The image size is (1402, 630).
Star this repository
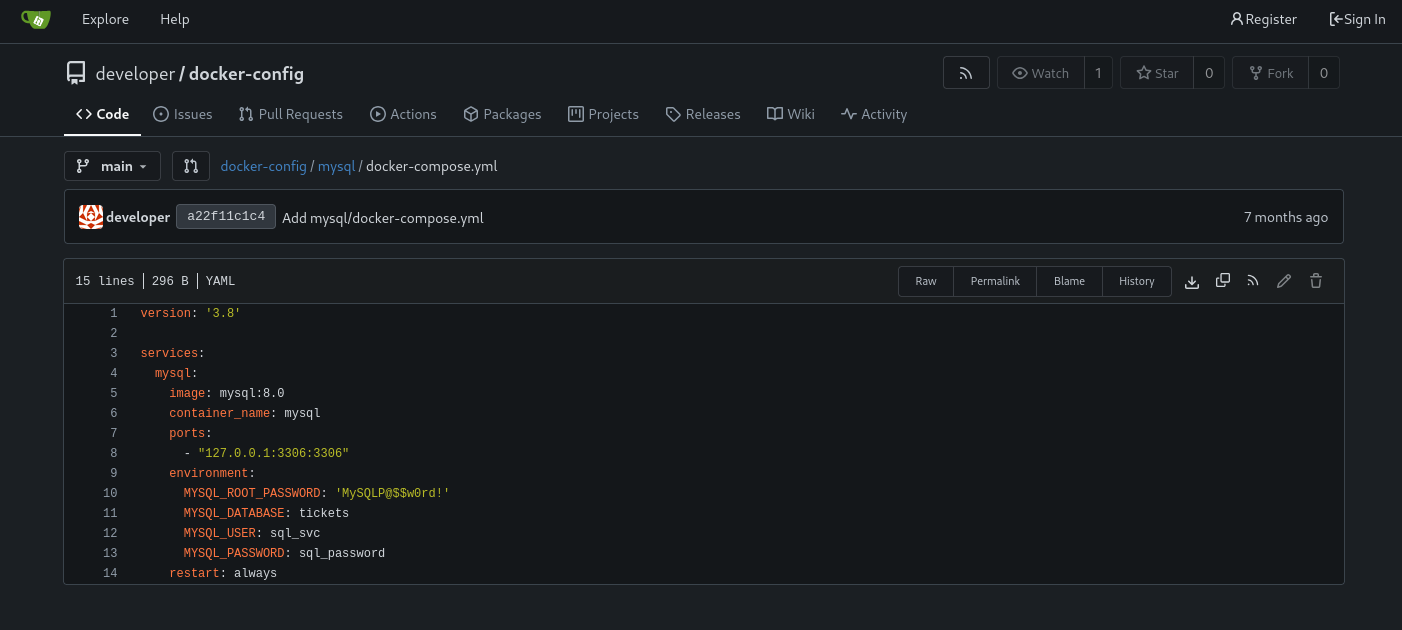(x=1157, y=73)
